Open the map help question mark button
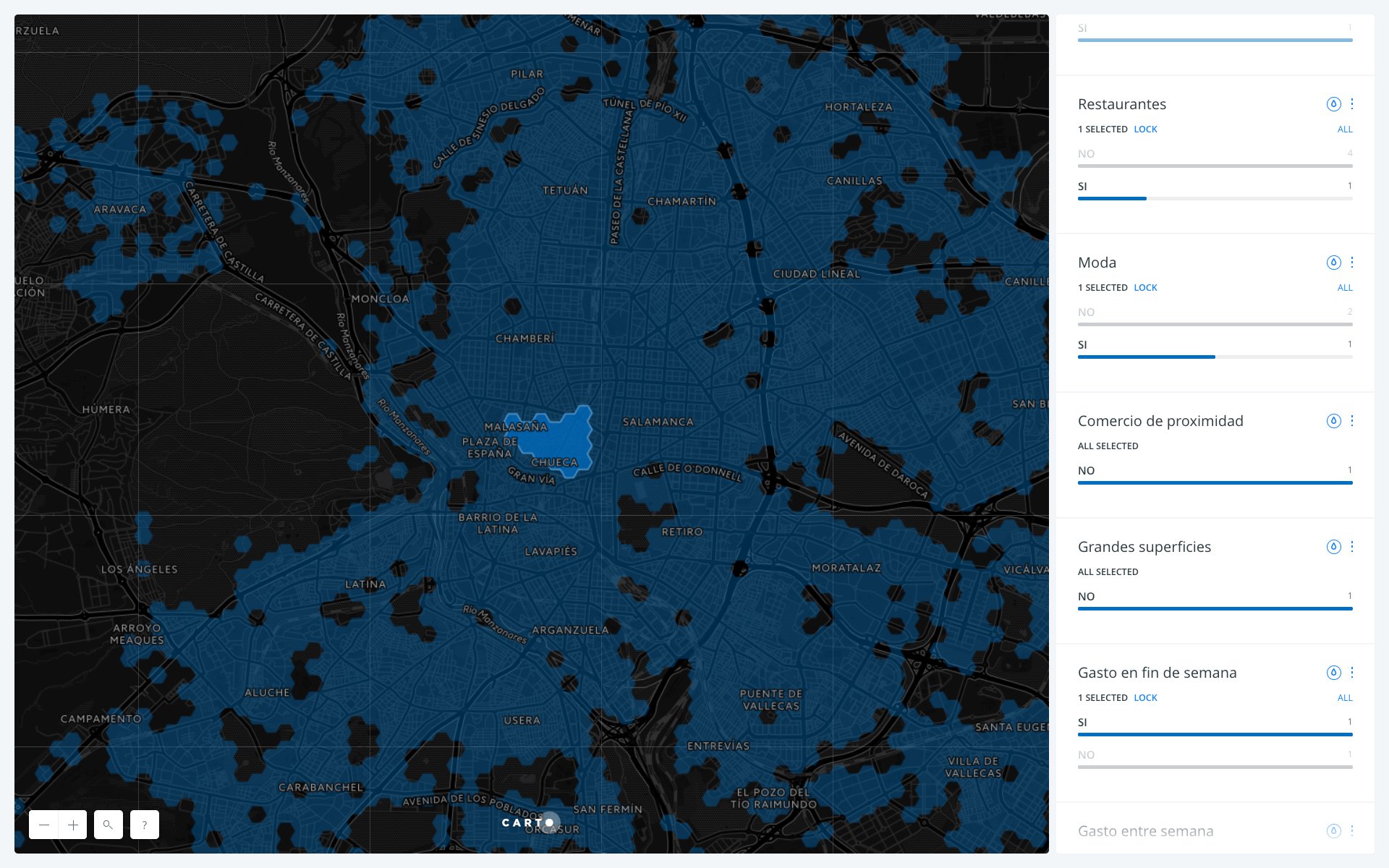Viewport: 1389px width, 868px height. (x=145, y=825)
